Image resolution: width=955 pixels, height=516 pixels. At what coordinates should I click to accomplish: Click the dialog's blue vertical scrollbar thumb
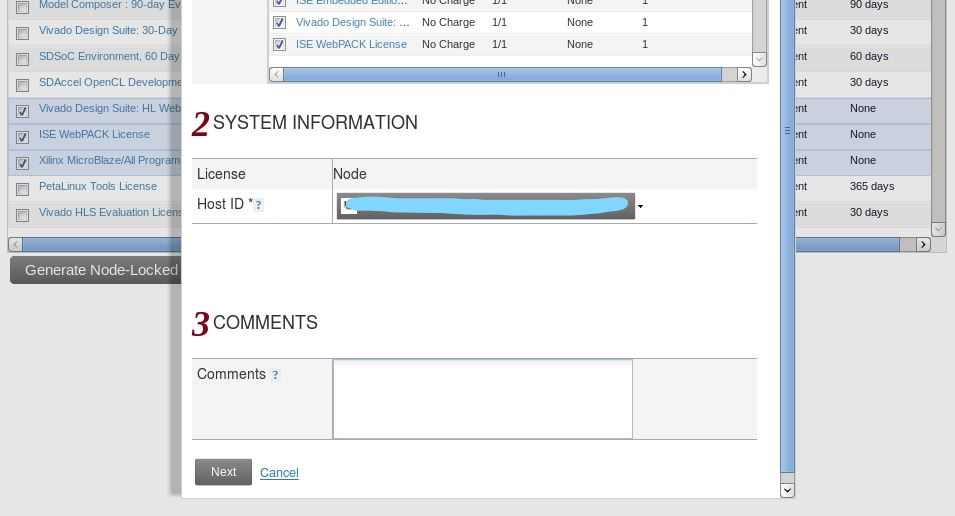pyautogui.click(x=788, y=236)
